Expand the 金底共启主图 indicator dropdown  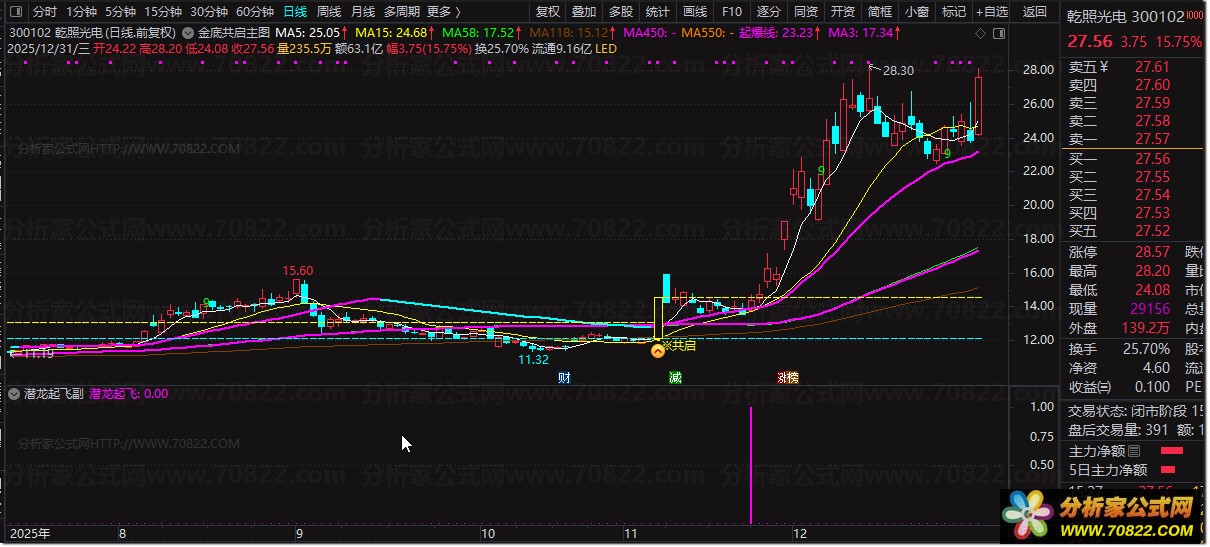188,32
